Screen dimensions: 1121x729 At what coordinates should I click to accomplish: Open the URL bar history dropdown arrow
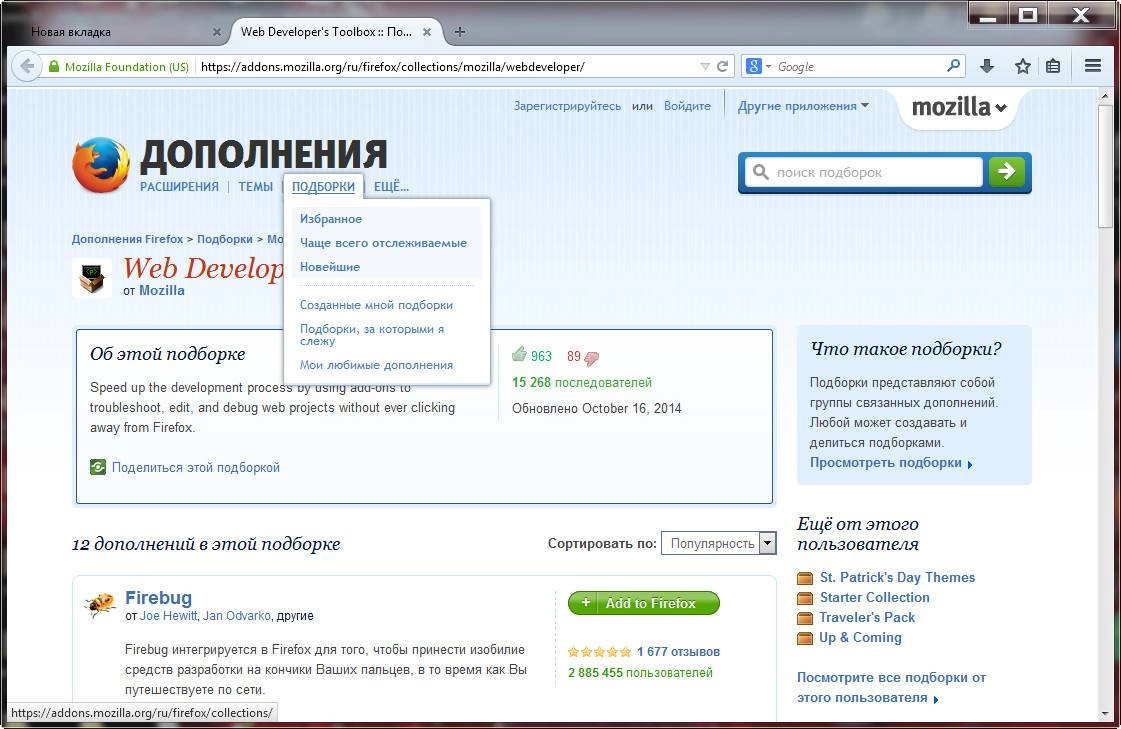point(705,66)
